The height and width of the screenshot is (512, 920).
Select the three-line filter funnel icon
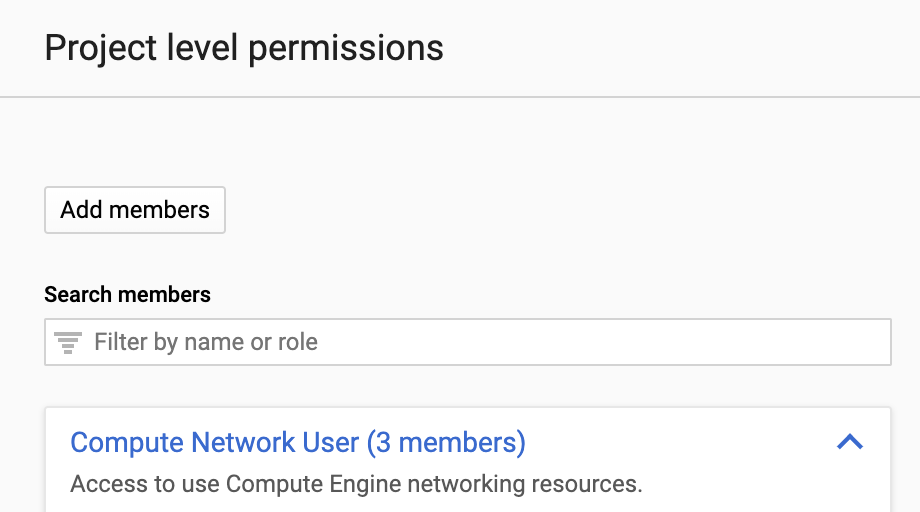tap(68, 343)
